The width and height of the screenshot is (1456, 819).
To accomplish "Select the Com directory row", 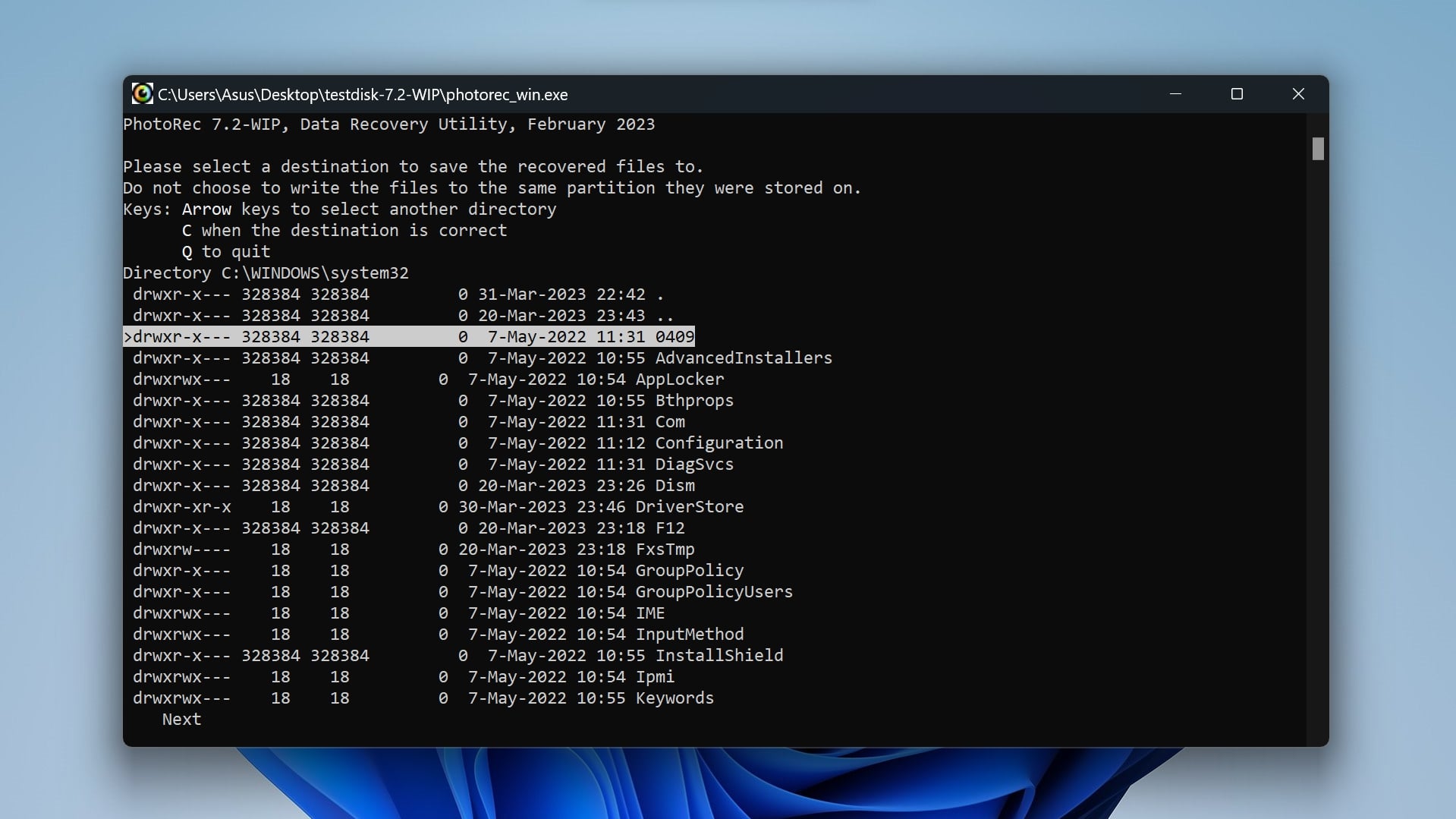I will click(408, 422).
